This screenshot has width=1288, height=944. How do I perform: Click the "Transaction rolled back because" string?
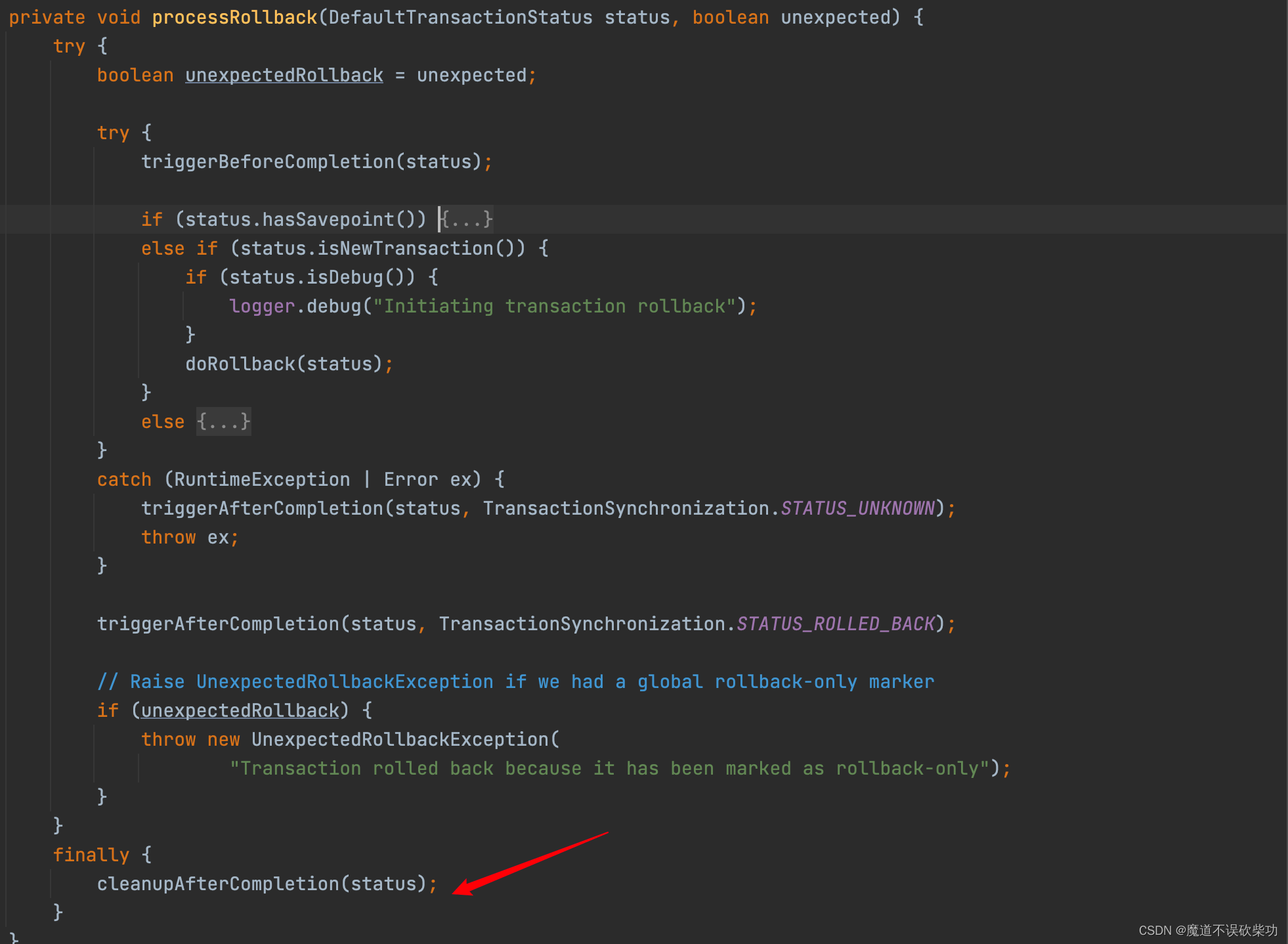click(x=609, y=768)
